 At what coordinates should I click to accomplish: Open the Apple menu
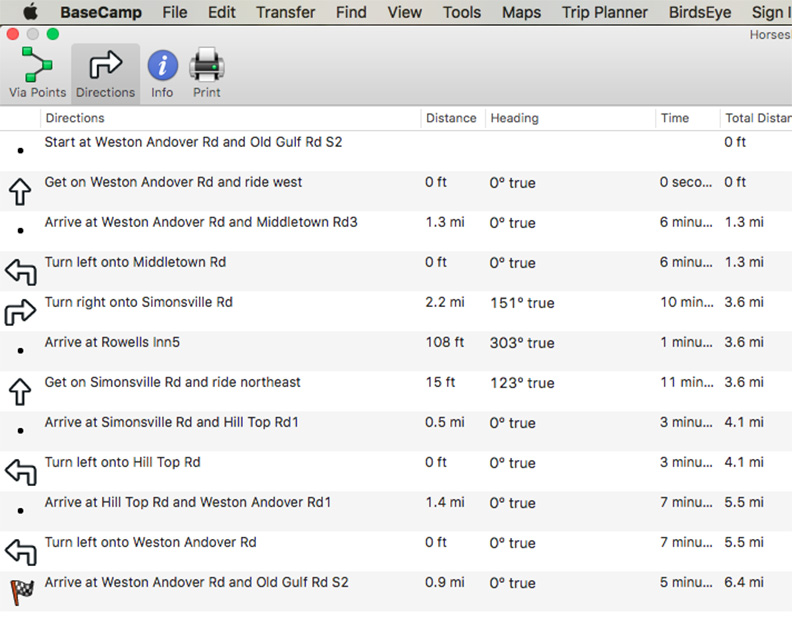click(31, 13)
